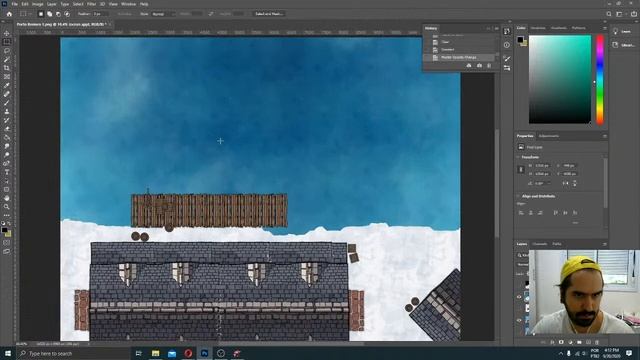The height and width of the screenshot is (360, 640).
Task: Select the Brush tool
Action: pos(7,103)
